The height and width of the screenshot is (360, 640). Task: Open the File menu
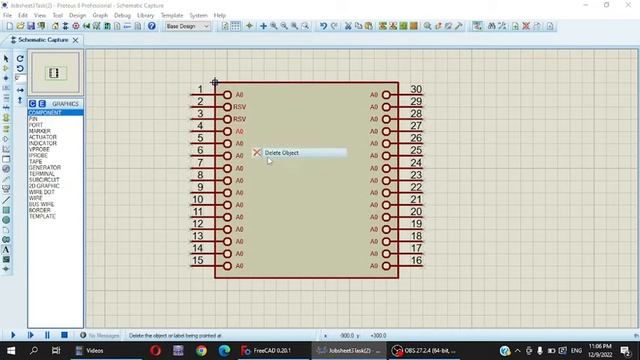point(7,16)
